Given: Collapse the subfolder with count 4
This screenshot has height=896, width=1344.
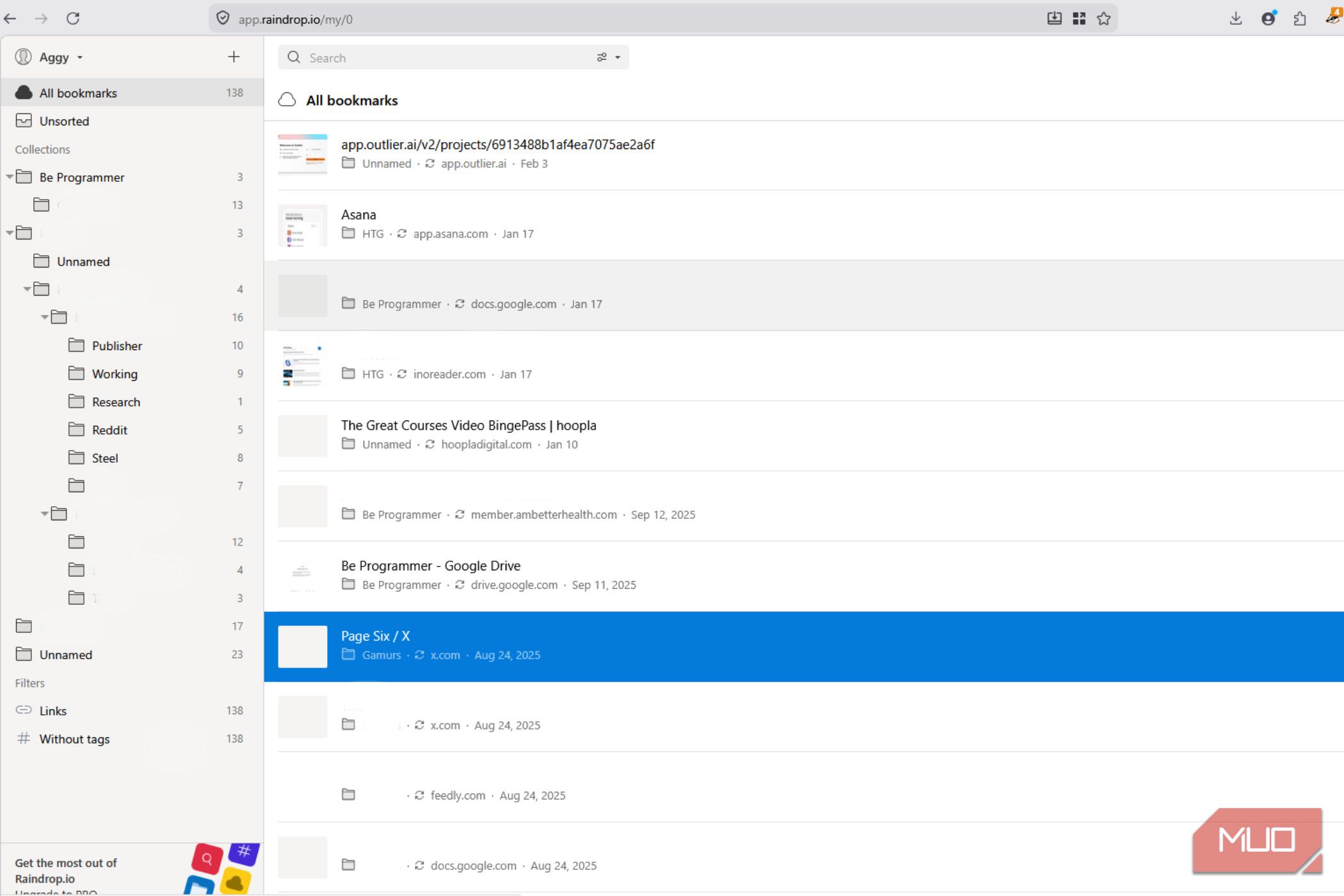Looking at the screenshot, I should 28,289.
